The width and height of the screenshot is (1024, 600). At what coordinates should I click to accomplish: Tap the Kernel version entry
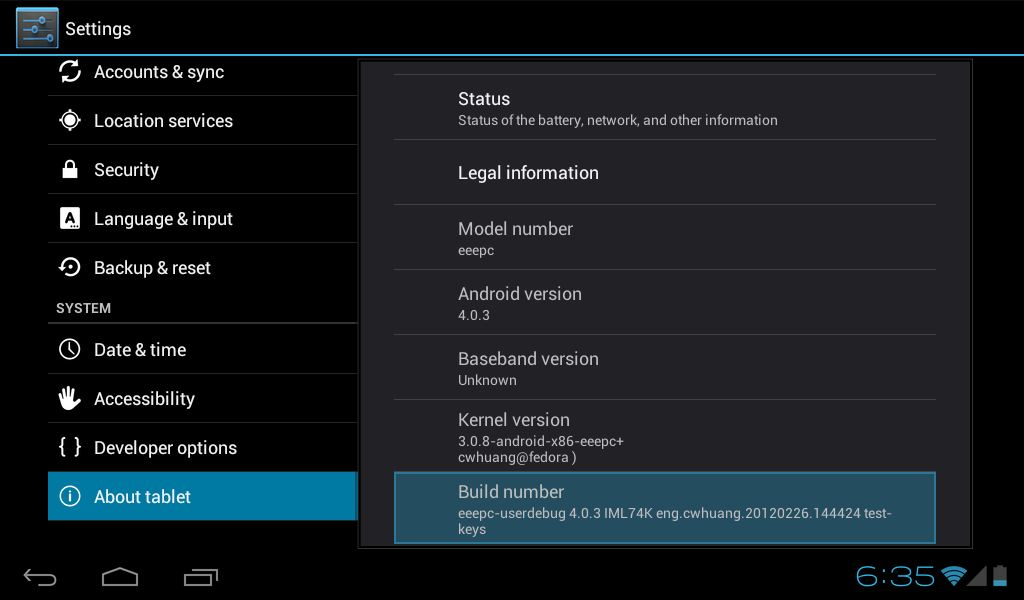(x=664, y=437)
